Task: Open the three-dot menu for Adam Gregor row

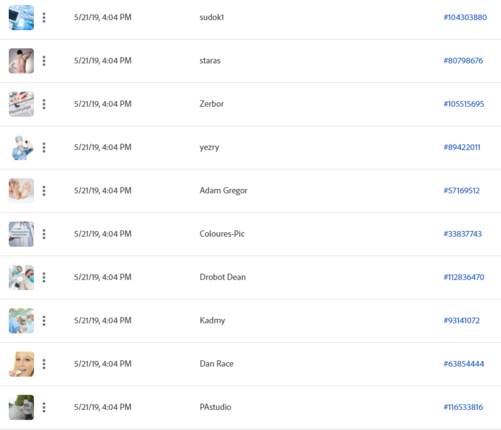Action: click(x=44, y=191)
